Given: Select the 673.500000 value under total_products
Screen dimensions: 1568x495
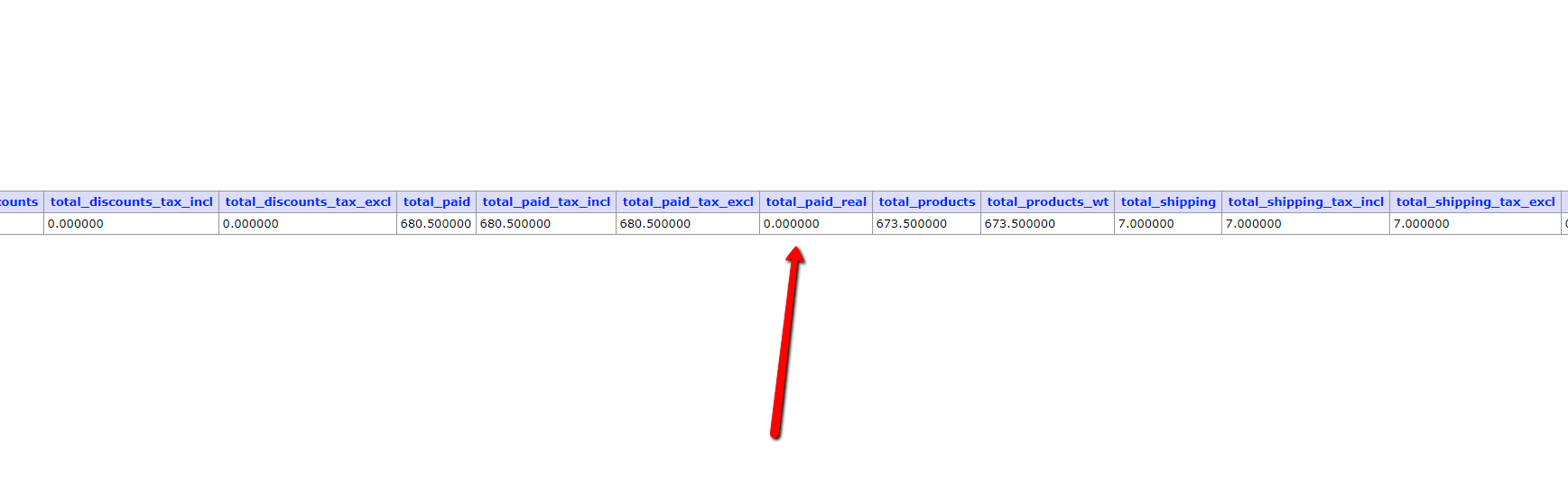Looking at the screenshot, I should (x=912, y=224).
